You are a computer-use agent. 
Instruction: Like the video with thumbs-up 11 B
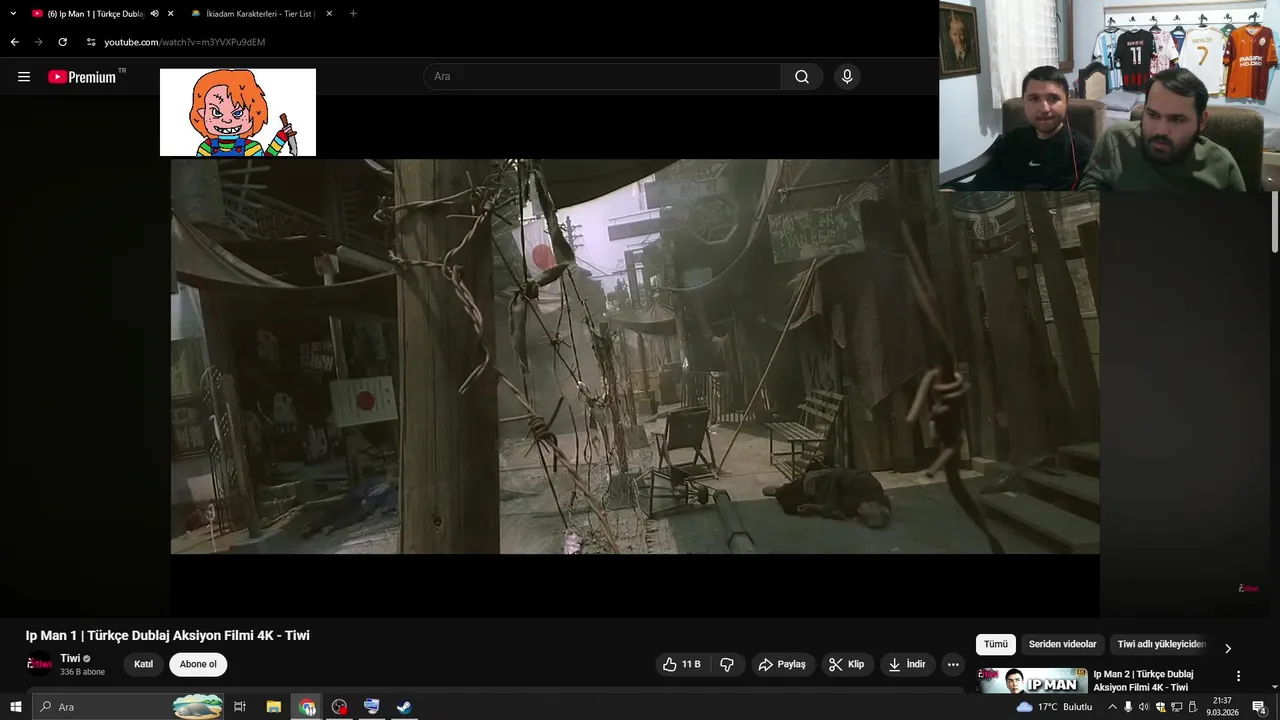tap(681, 664)
